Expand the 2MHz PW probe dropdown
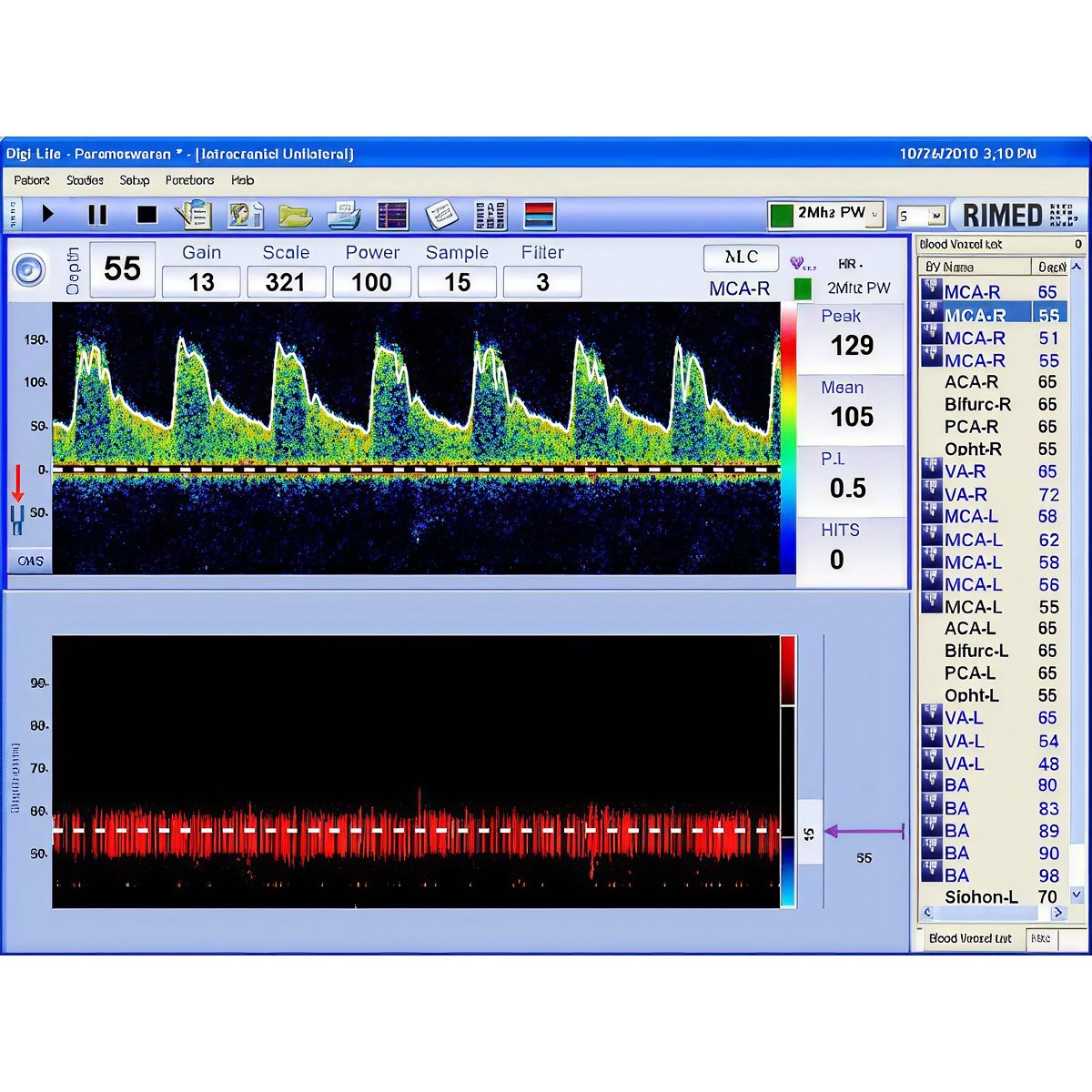The height and width of the screenshot is (1092, 1092). pos(875,216)
